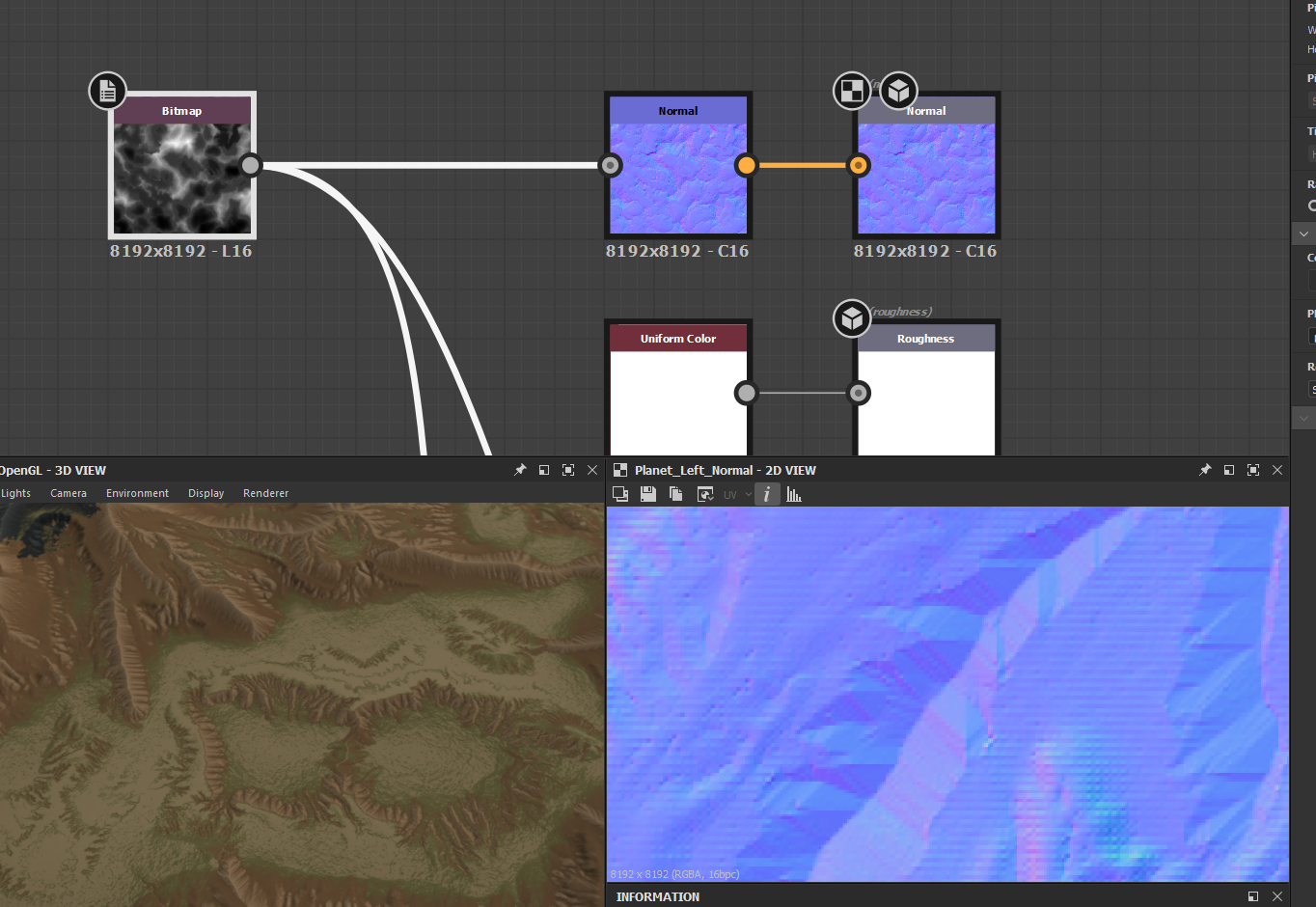Maximize the 2D VIEW panel
Viewport: 1316px width, 907px height.
coord(1253,470)
